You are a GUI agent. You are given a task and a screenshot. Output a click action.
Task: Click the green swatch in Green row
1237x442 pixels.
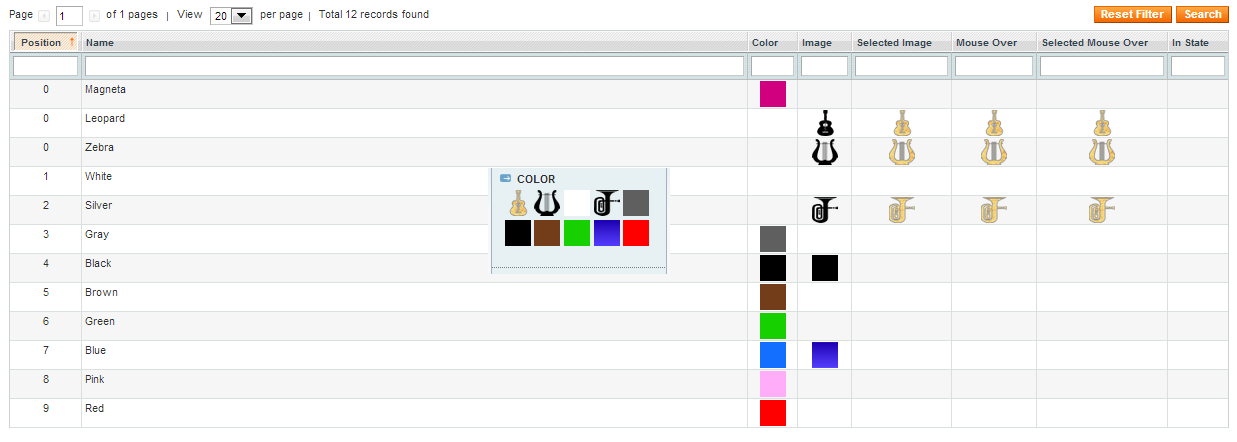point(773,326)
